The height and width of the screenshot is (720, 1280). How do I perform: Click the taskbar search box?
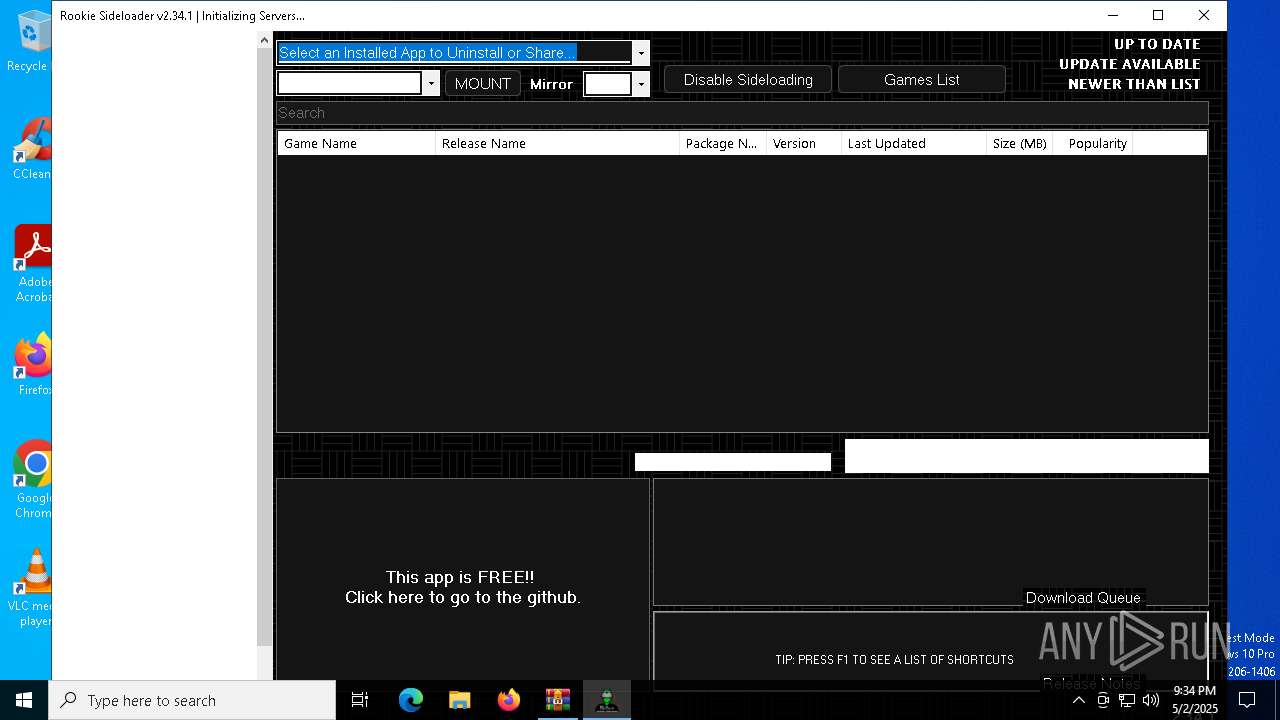pyautogui.click(x=192, y=700)
